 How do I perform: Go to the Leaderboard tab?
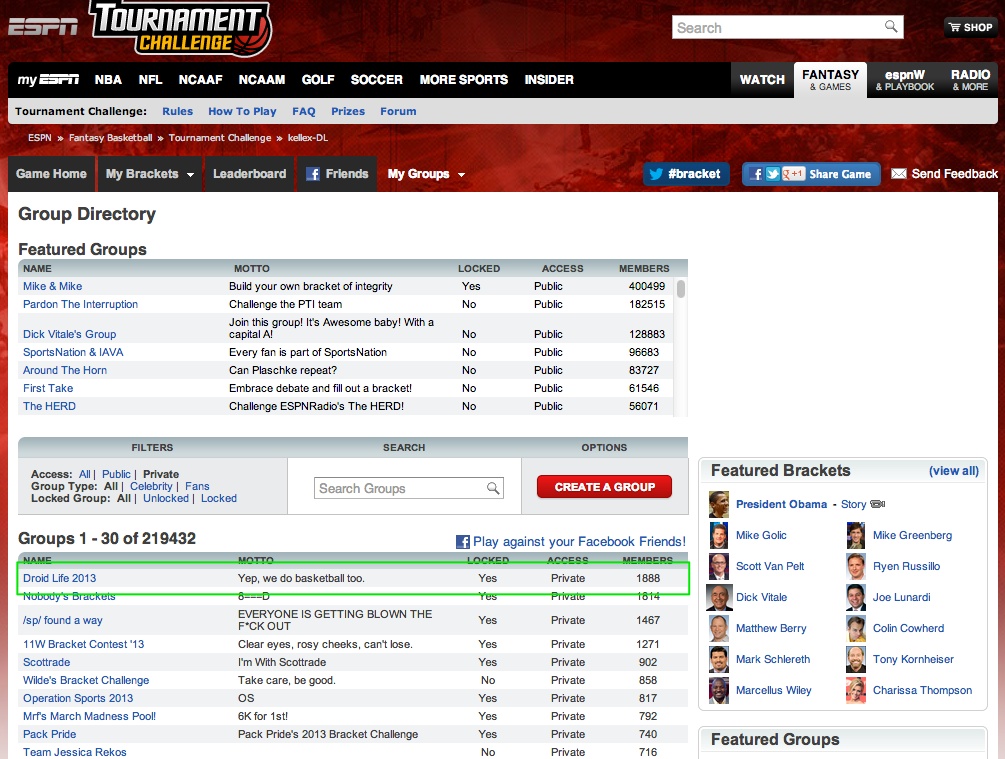tap(249, 174)
